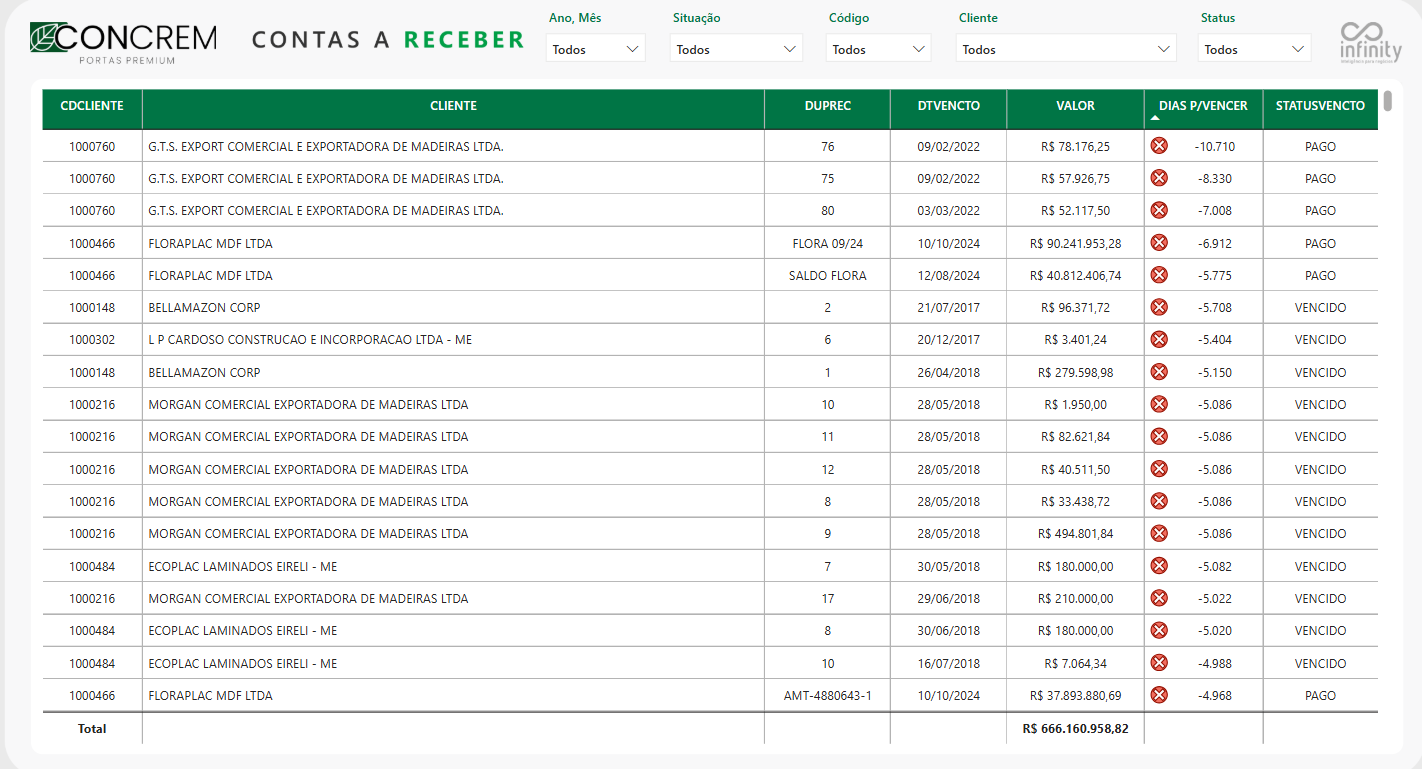Click red X icon in the -4.988 row

[x=1159, y=663]
